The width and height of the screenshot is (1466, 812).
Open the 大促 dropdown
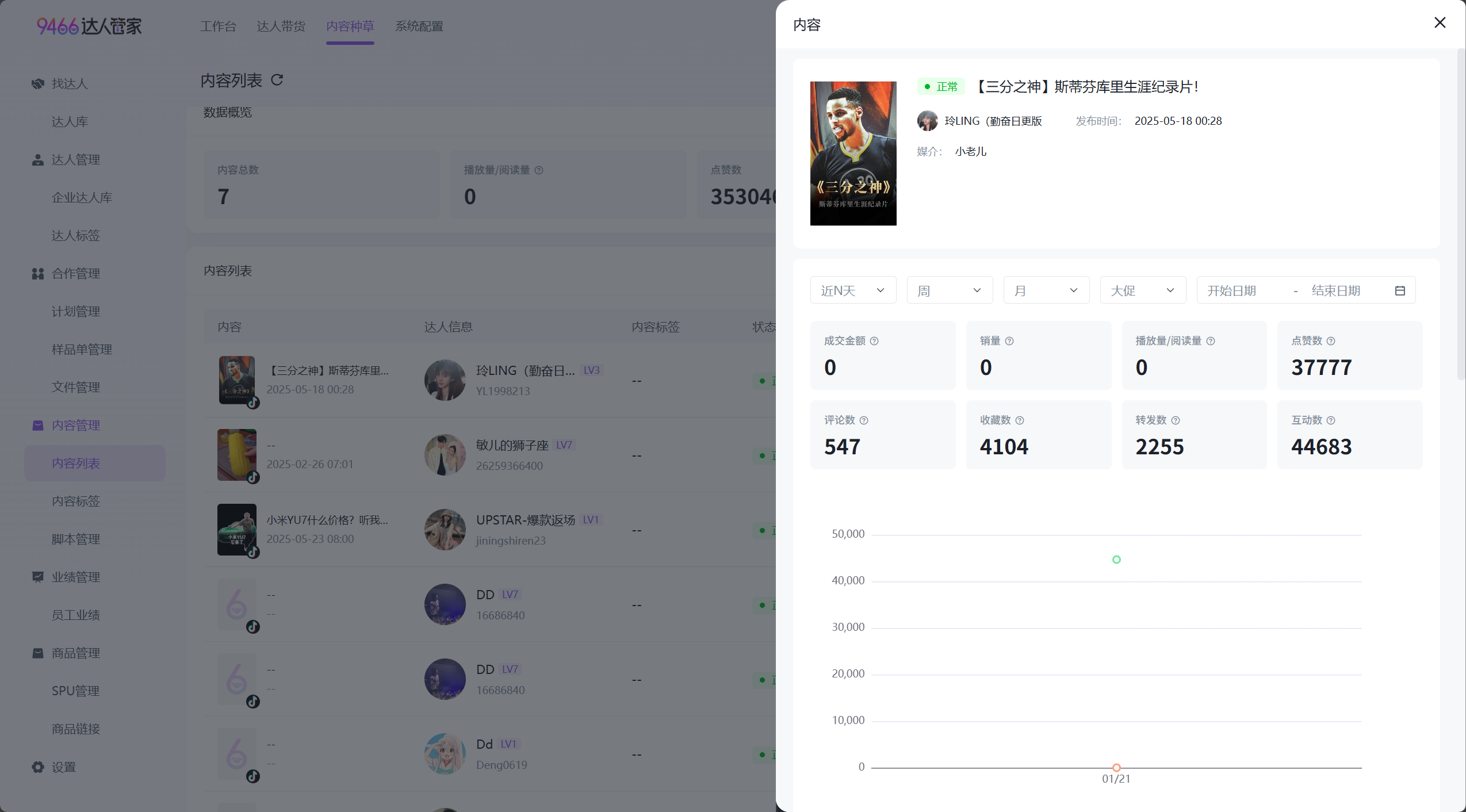pyautogui.click(x=1143, y=290)
